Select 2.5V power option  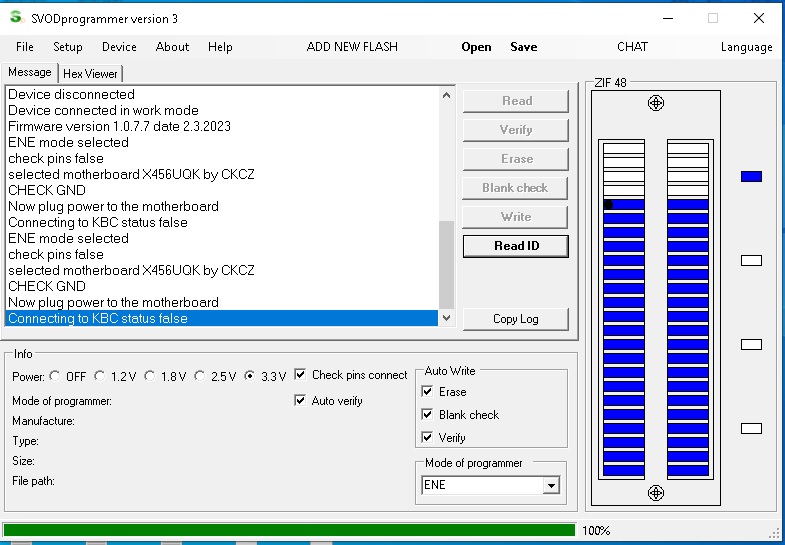(x=199, y=376)
